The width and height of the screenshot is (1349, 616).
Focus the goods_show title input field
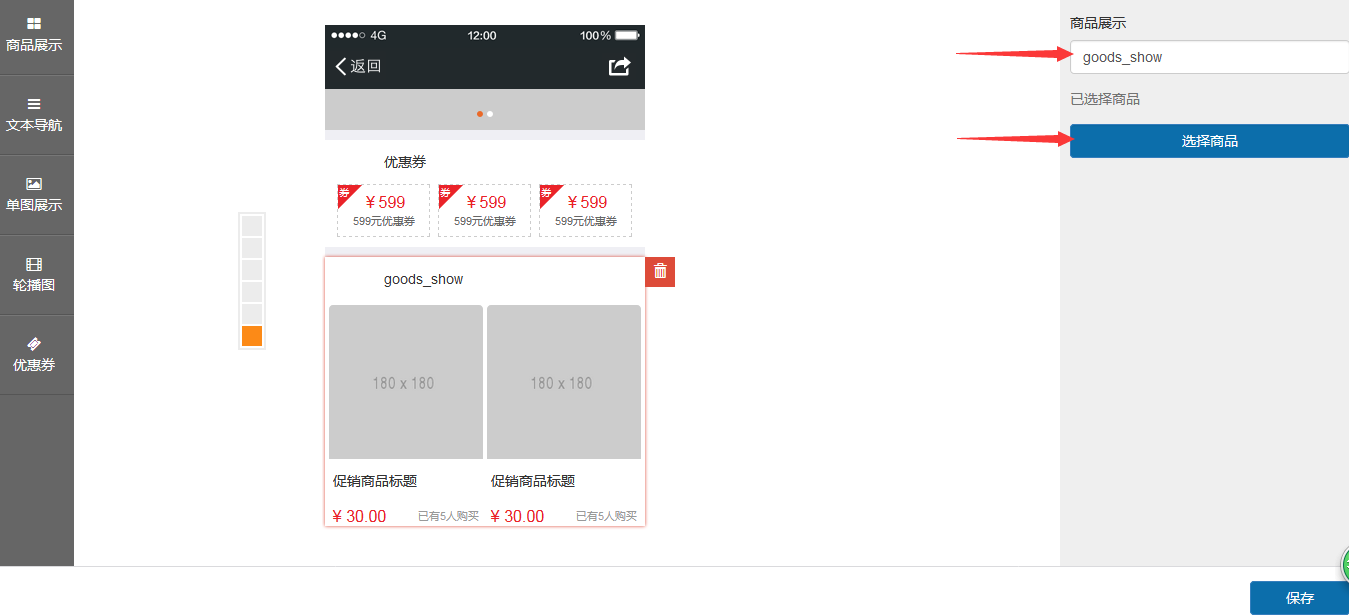point(1209,57)
